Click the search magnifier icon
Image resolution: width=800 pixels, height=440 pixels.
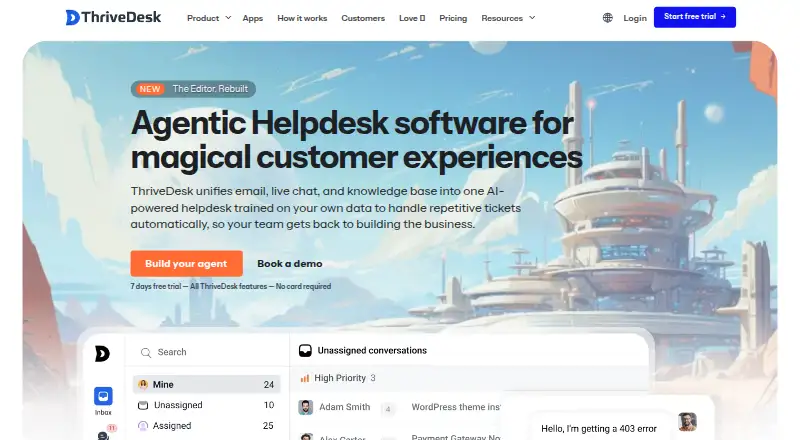point(146,352)
